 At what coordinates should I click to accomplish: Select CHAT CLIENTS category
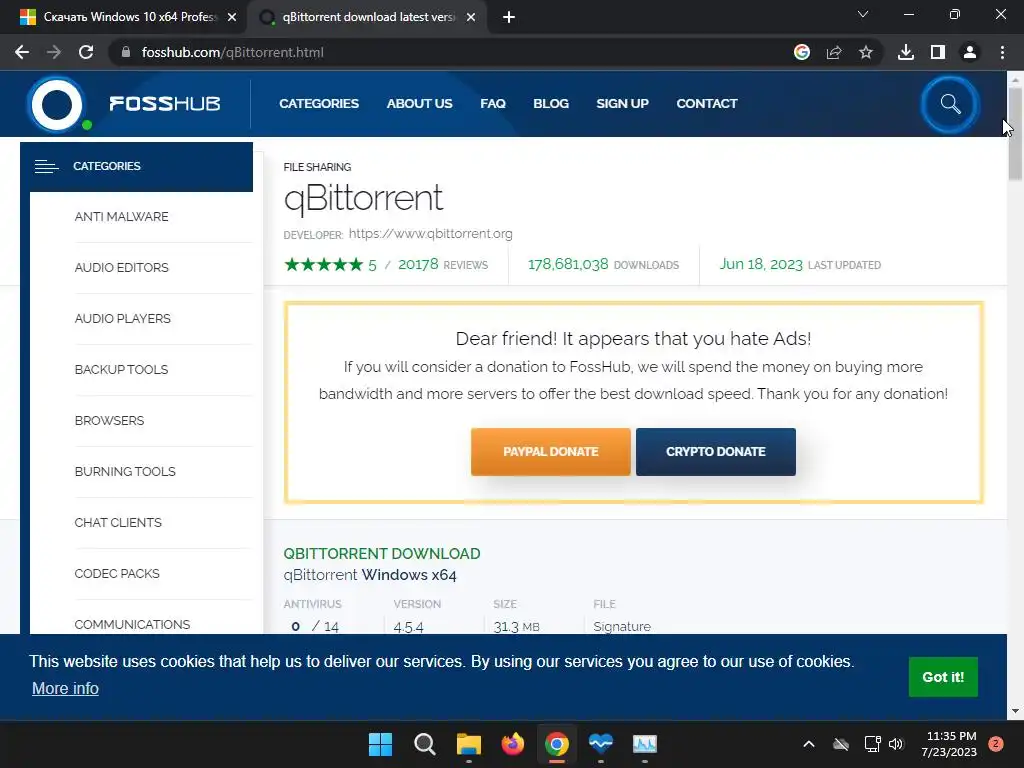click(118, 522)
